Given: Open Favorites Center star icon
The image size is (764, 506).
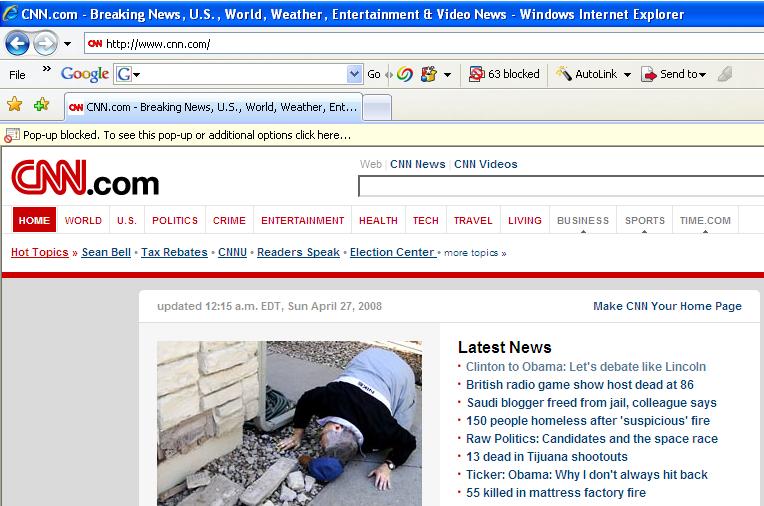Looking at the screenshot, I should coord(14,105).
